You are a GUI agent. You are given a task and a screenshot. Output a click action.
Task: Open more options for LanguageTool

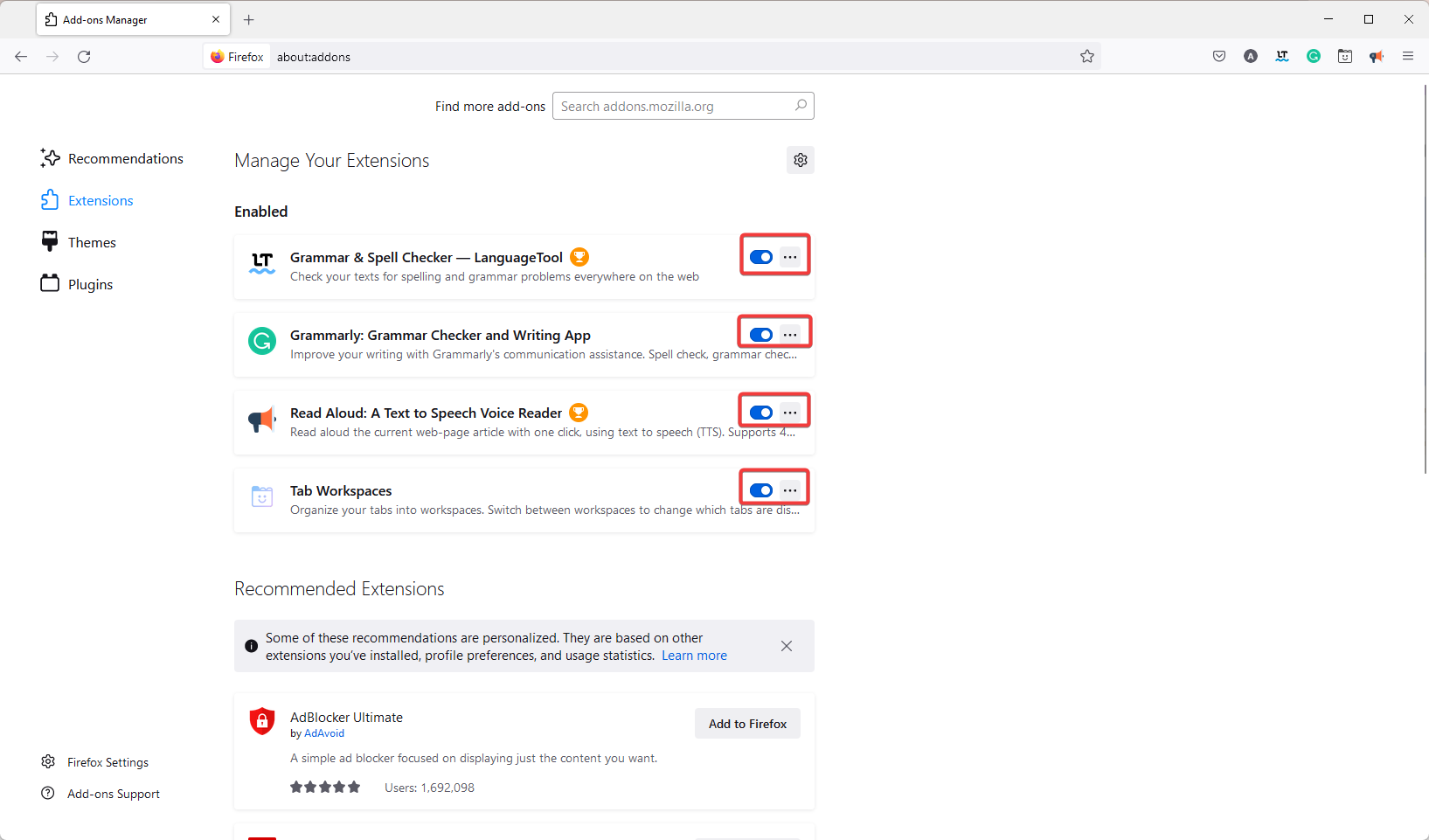pyautogui.click(x=790, y=257)
